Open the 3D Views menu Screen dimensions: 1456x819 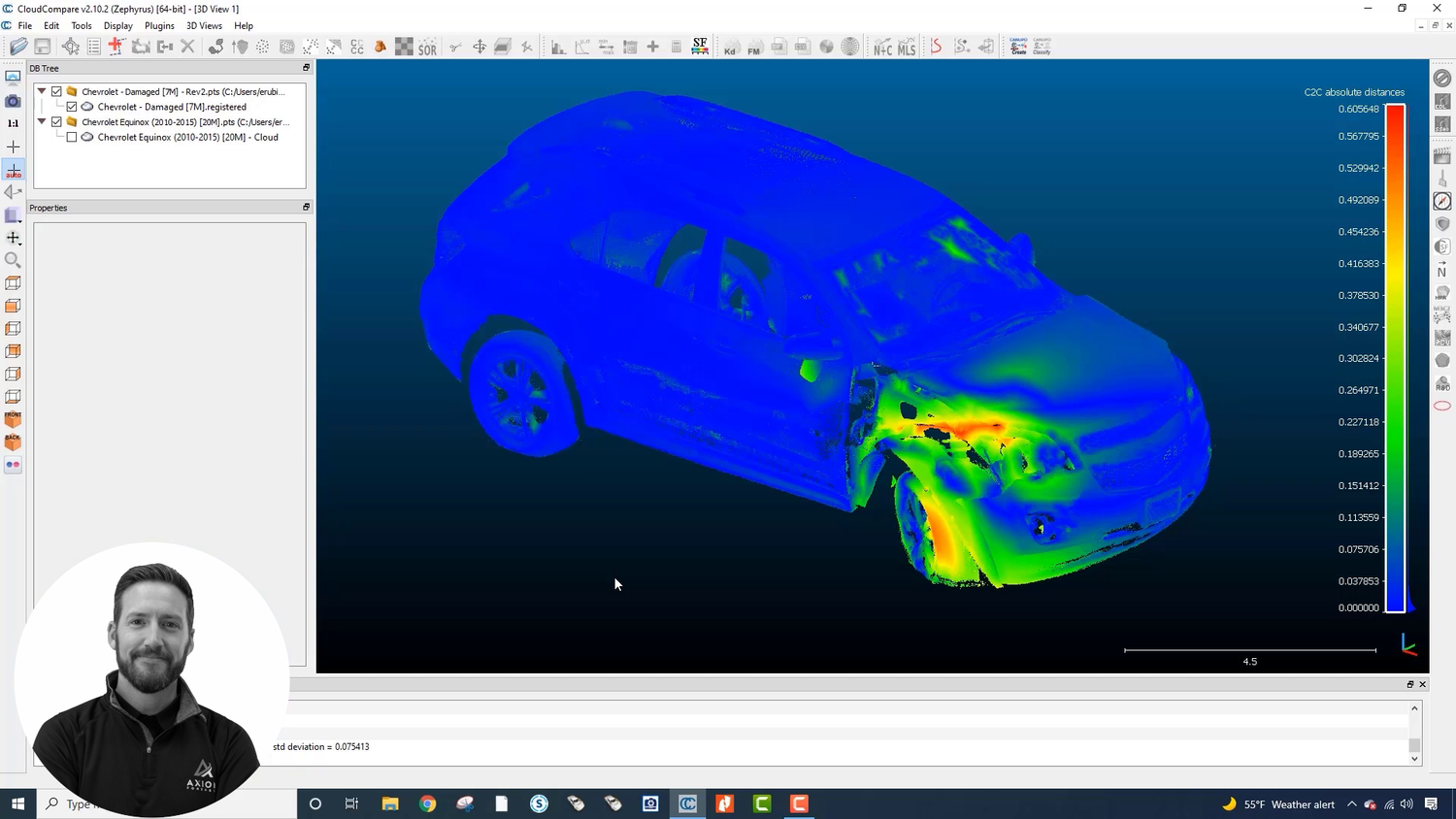tap(203, 25)
